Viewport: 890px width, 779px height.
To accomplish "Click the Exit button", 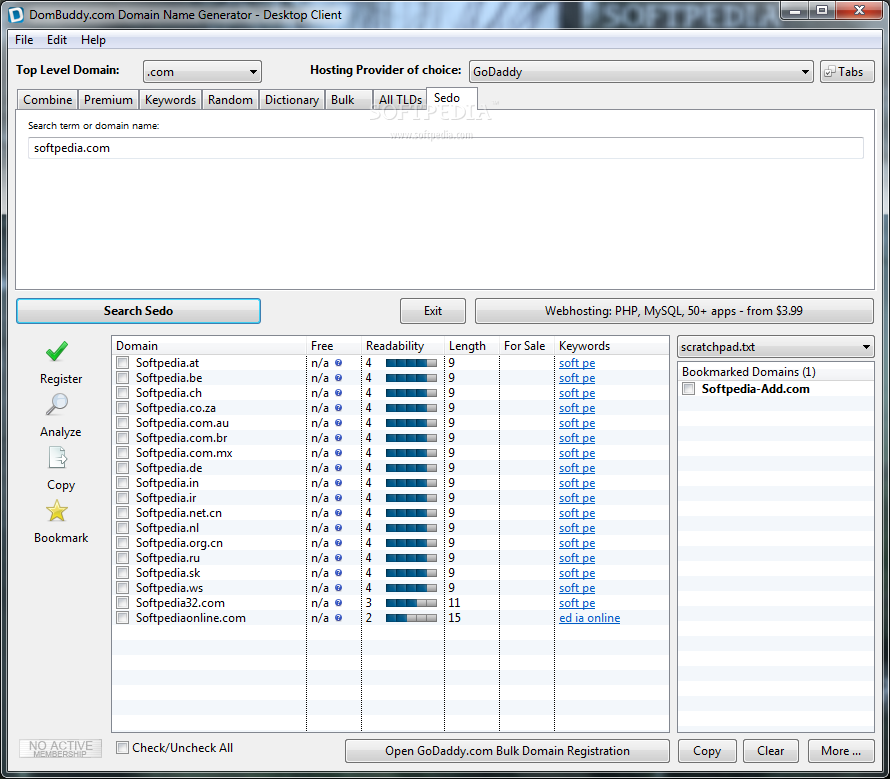I will pos(433,311).
